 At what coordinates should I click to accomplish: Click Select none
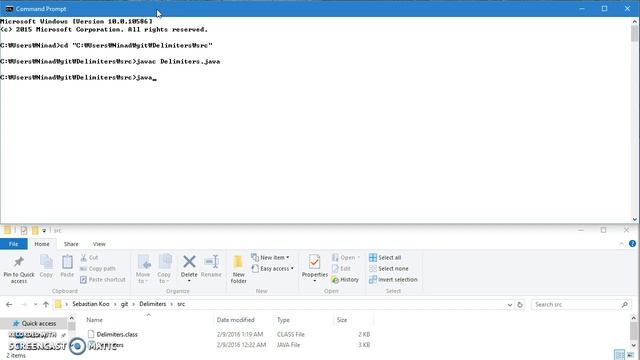point(389,269)
